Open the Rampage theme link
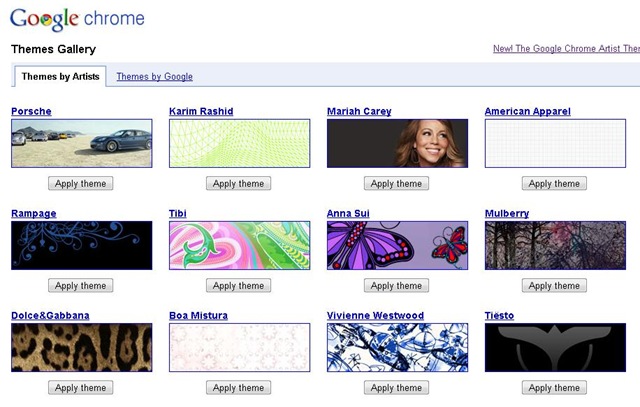The image size is (640, 407). (x=34, y=213)
